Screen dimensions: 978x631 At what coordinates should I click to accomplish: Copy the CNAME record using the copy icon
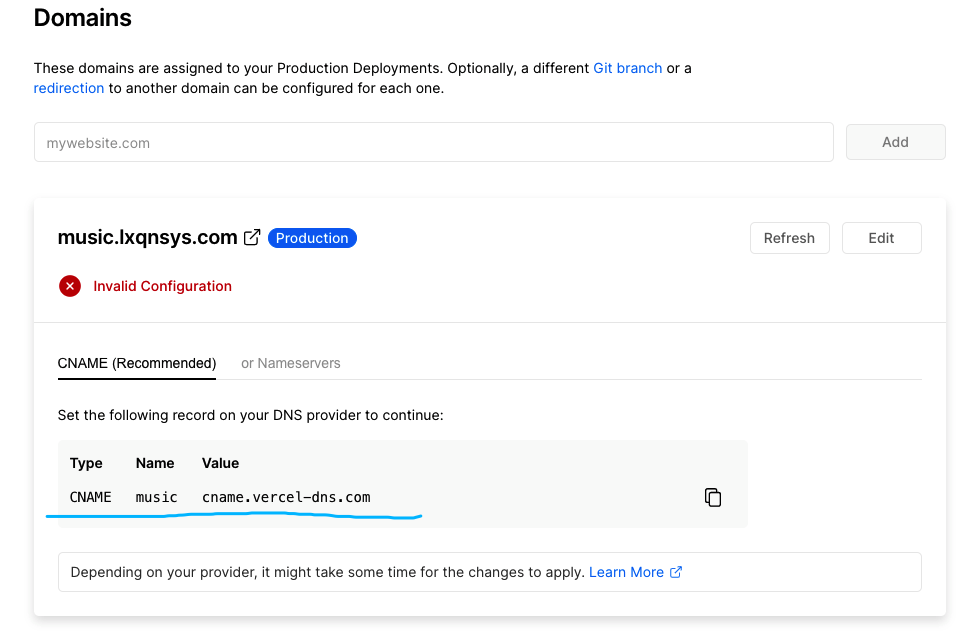pyautogui.click(x=713, y=497)
